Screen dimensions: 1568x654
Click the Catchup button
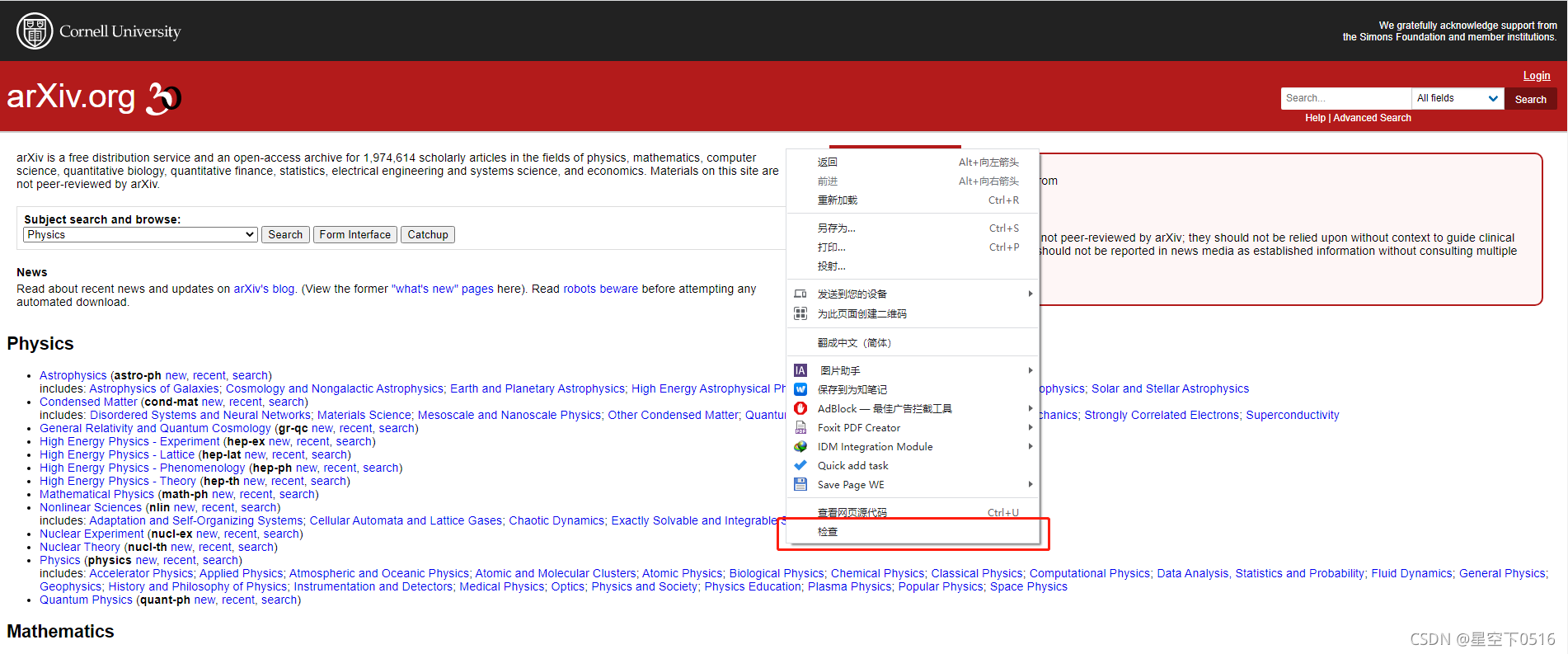[428, 234]
